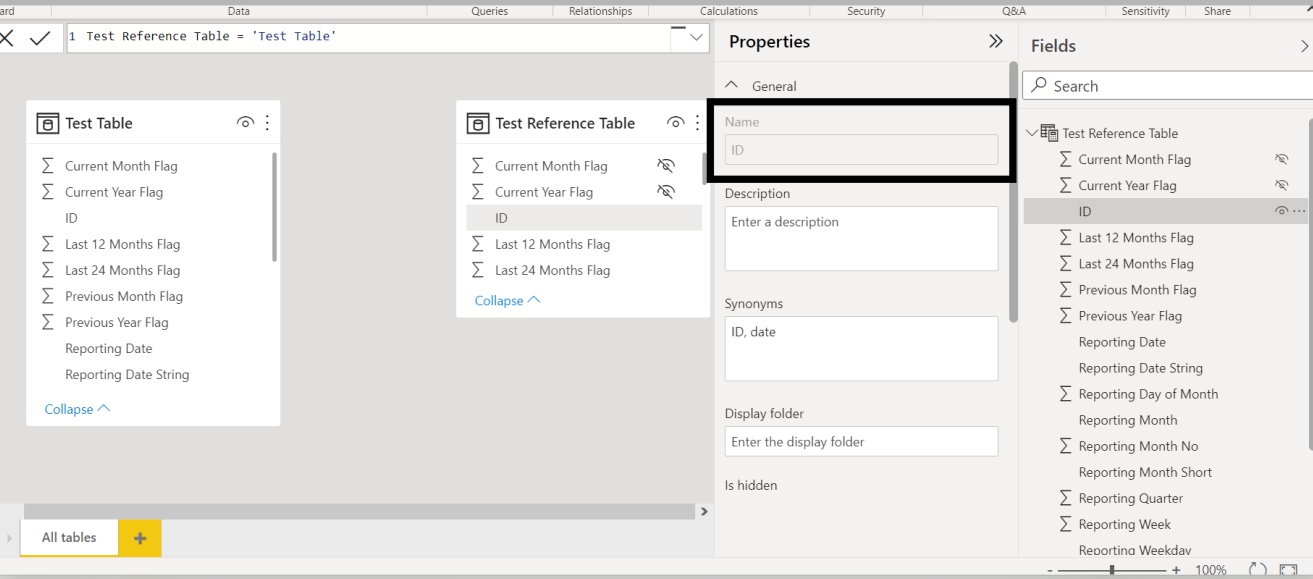Open more options for ID in Fields

tap(1299, 211)
